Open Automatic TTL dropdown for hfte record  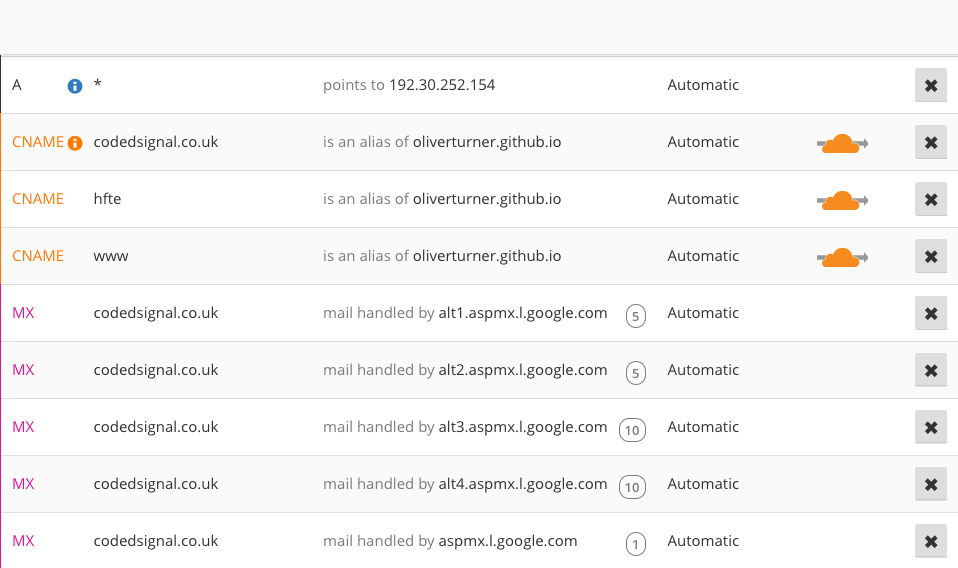coord(703,199)
